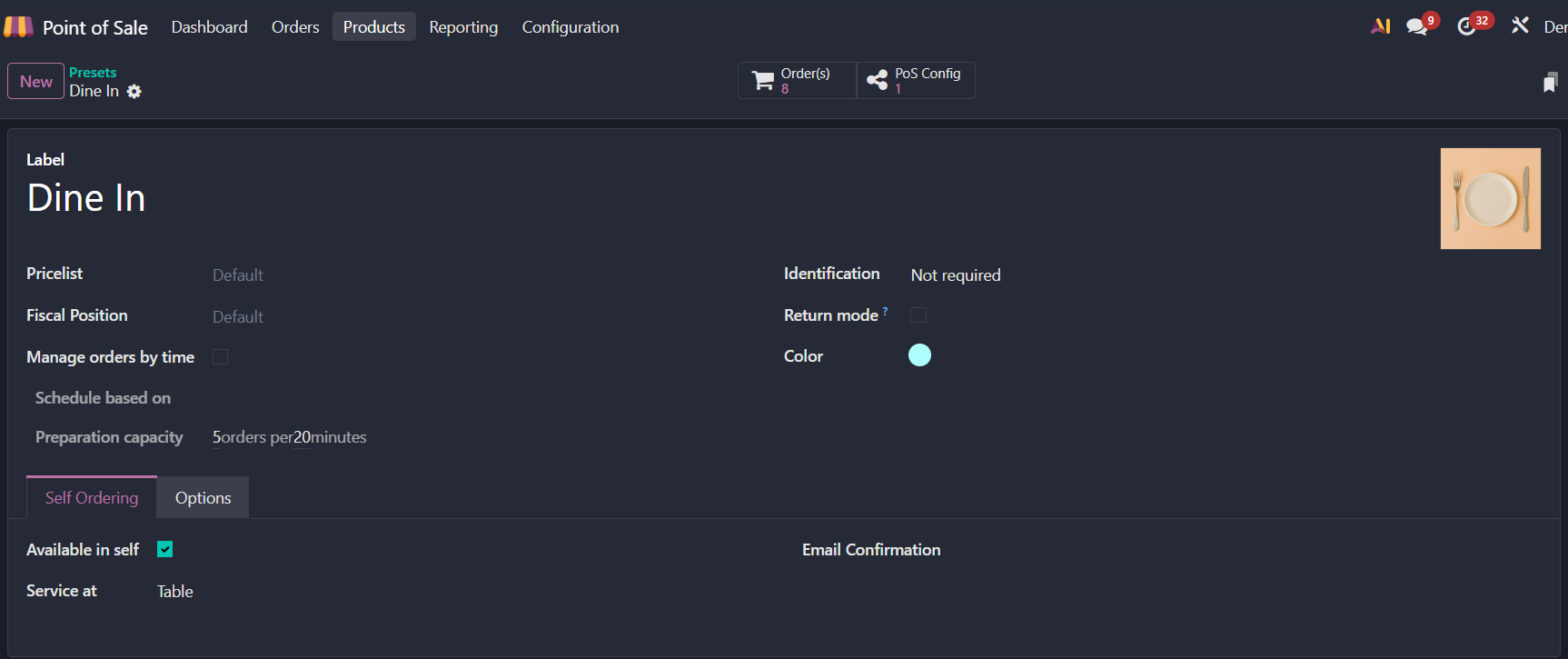Uncheck the Available in self checkbox
Viewport: 1568px width, 659px height.
click(164, 549)
